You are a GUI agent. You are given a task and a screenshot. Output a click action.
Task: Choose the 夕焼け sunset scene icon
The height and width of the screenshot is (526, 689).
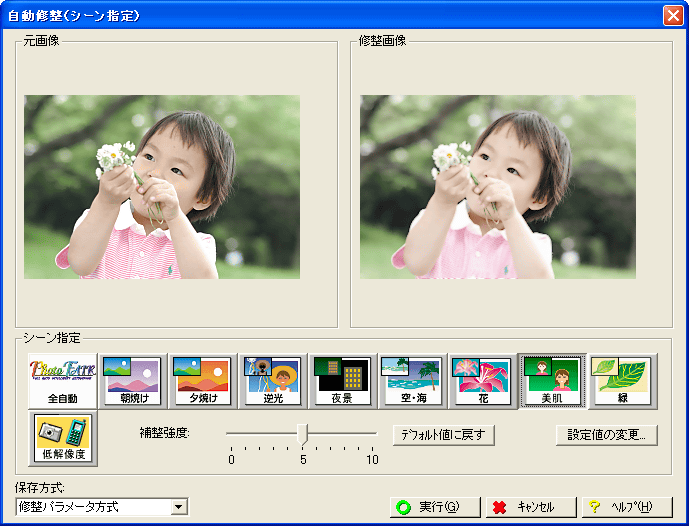tap(202, 381)
